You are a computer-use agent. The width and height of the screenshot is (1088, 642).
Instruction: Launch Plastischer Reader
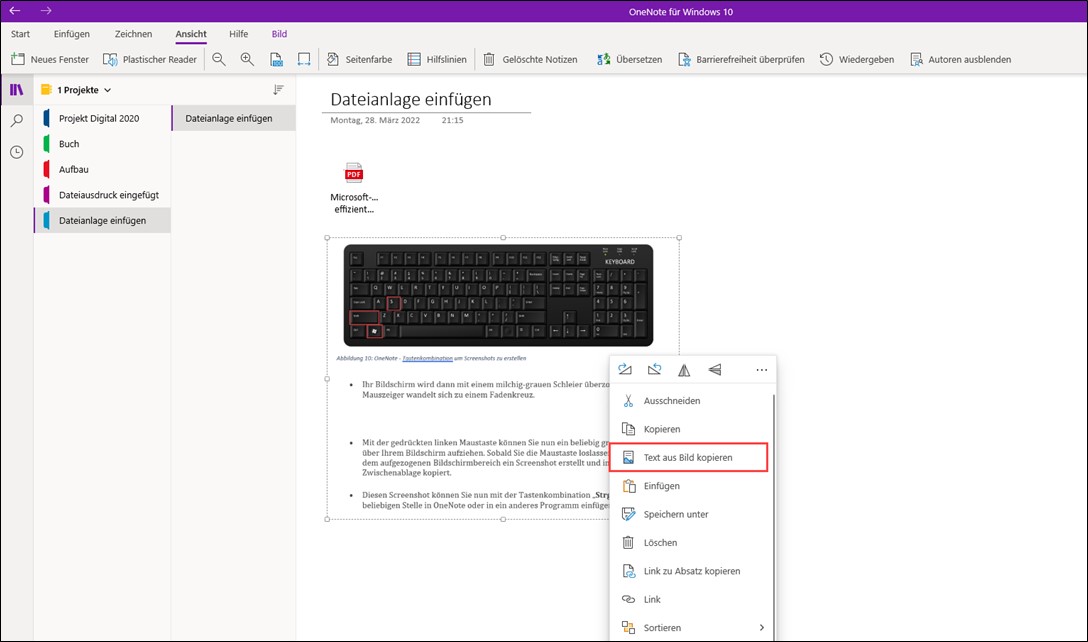tap(150, 60)
